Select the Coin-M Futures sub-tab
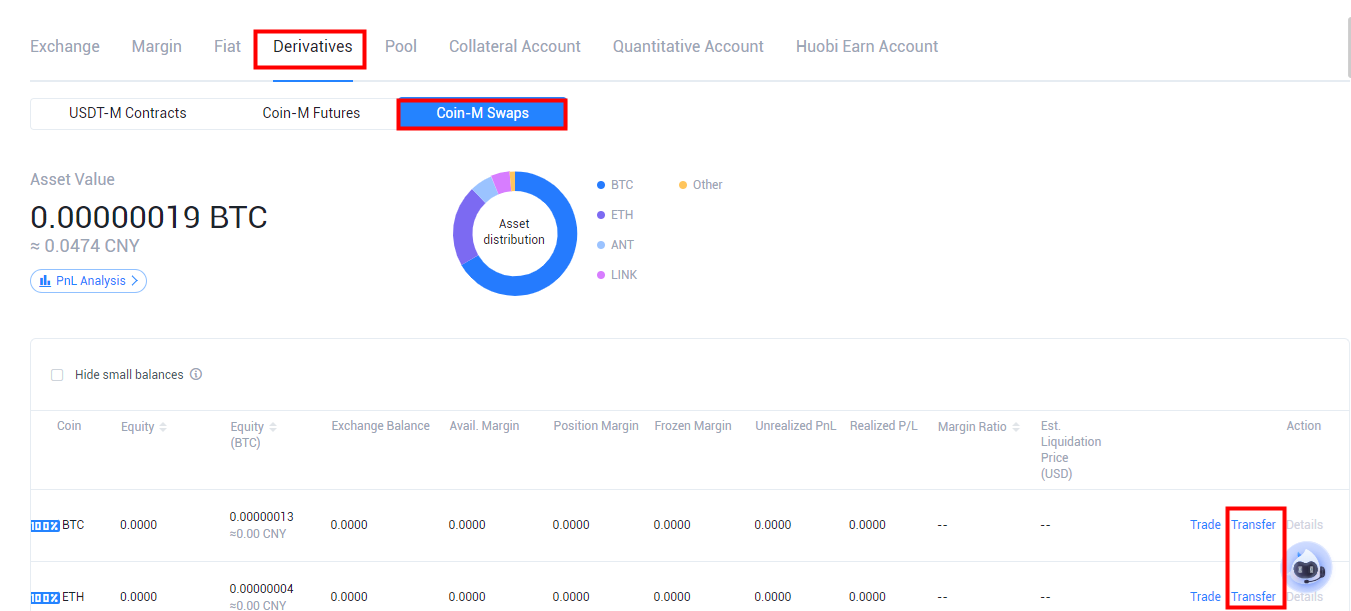The width and height of the screenshot is (1351, 611). [x=311, y=113]
